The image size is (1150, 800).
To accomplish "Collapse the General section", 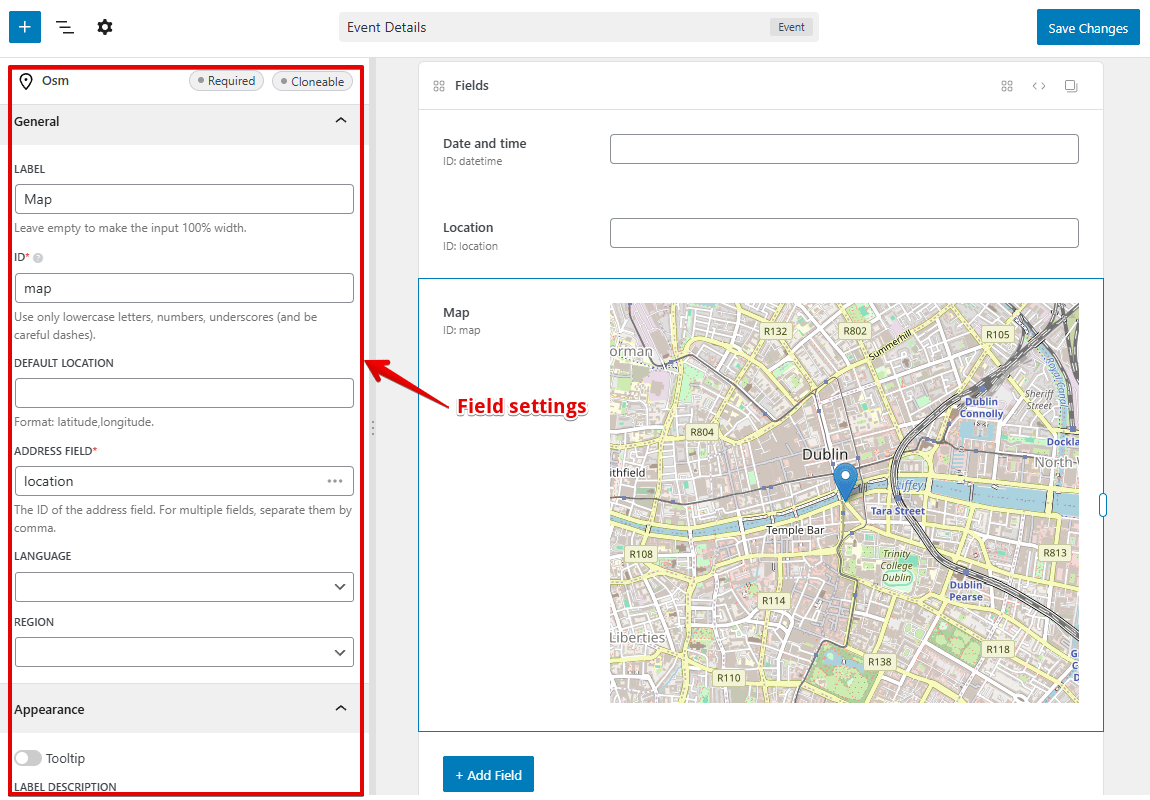I will [x=341, y=120].
